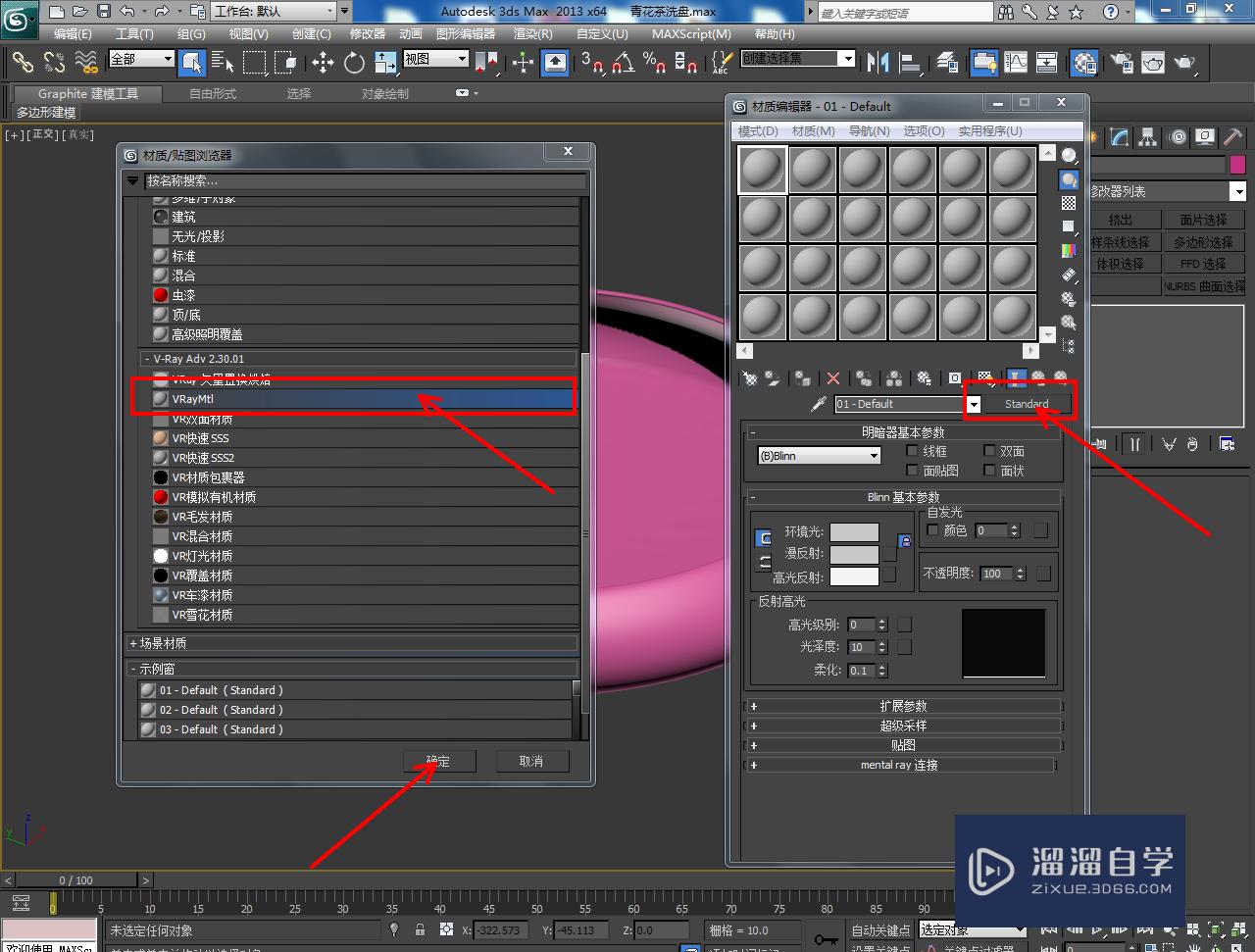Click the Rendered Frame Window icon
1255x952 pixels.
[x=1152, y=63]
